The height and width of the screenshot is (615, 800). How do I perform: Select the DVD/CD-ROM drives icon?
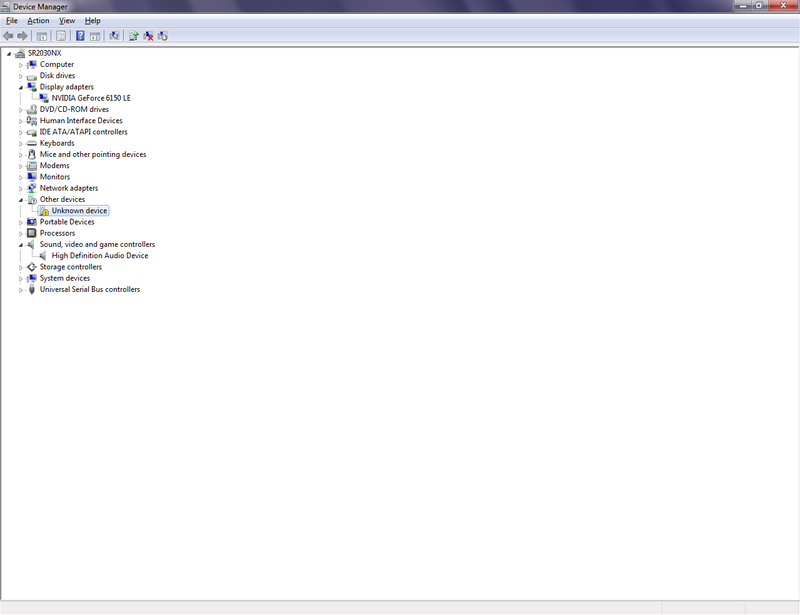[32, 109]
